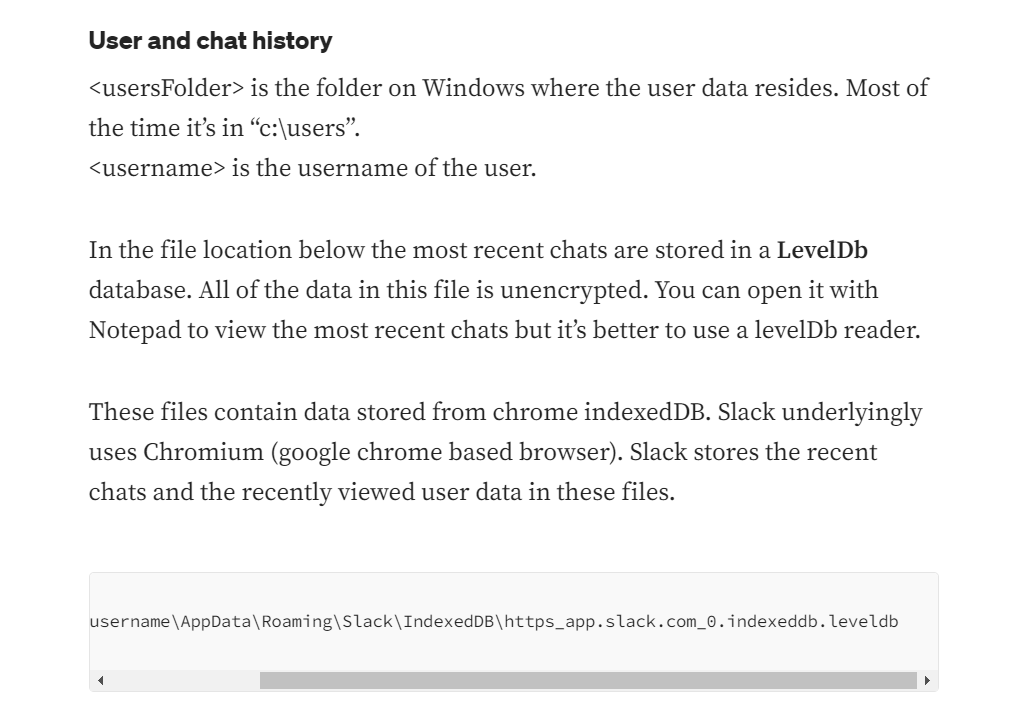The width and height of the screenshot is (1028, 715).
Task: Click the word "Chromium" in the last paragraph
Action: tap(203, 452)
